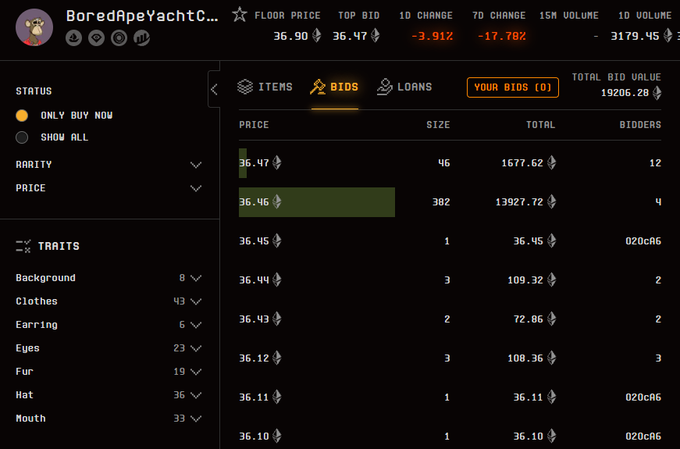The image size is (680, 449).
Task: Open the OpenSea sailboat link icon
Action: point(74,38)
